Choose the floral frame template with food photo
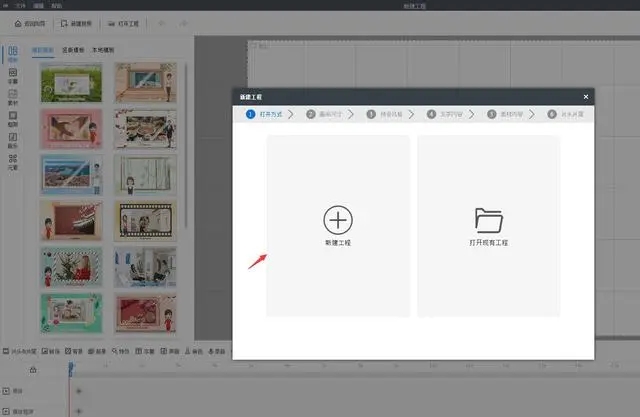This screenshot has width=640, height=417. click(146, 129)
